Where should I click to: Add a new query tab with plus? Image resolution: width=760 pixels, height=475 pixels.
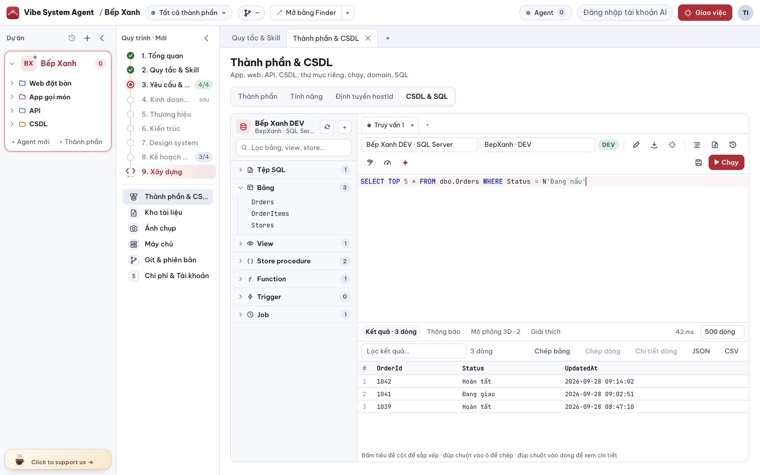pyautogui.click(x=428, y=125)
